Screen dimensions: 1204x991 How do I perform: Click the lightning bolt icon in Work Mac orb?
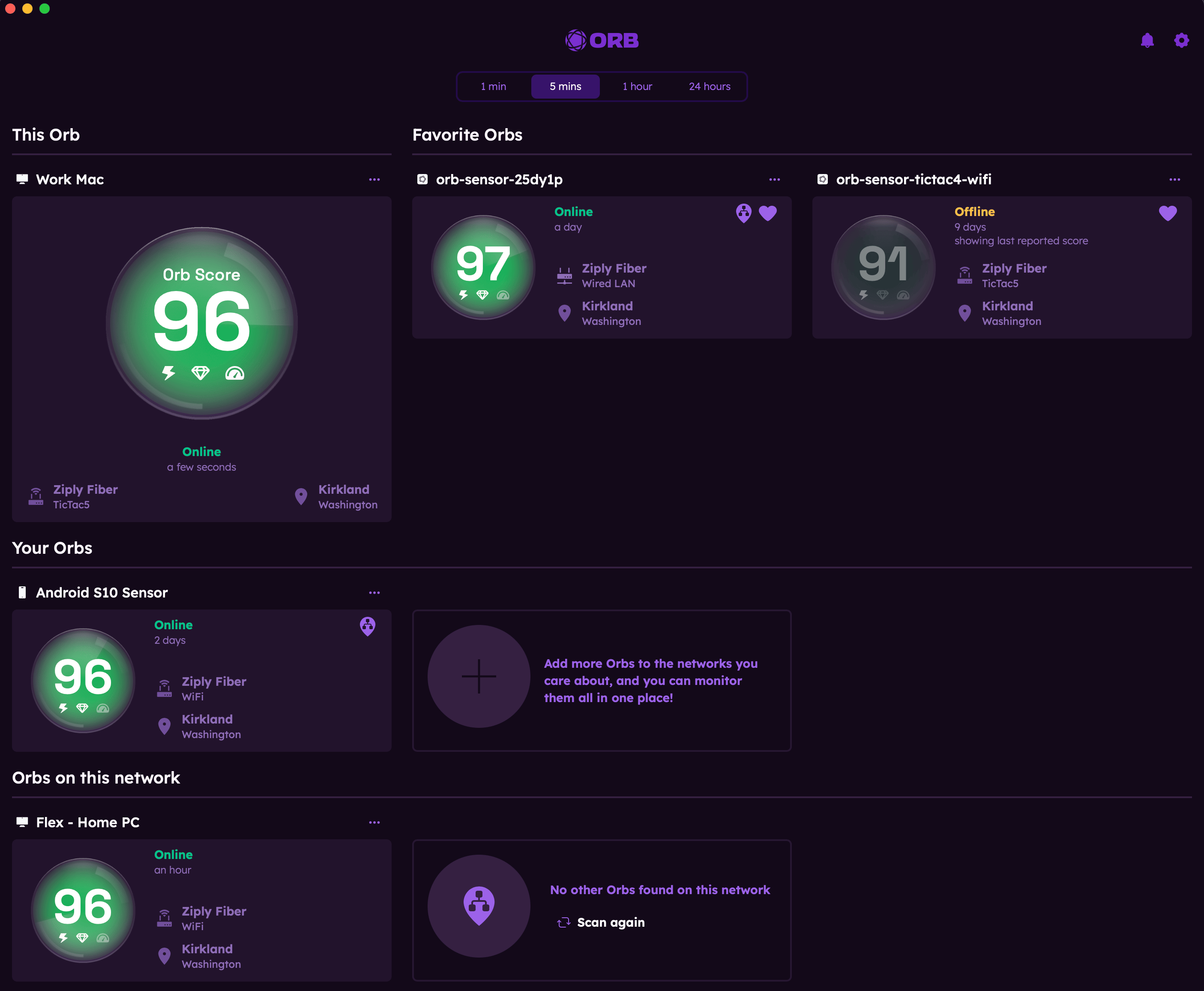point(168,373)
